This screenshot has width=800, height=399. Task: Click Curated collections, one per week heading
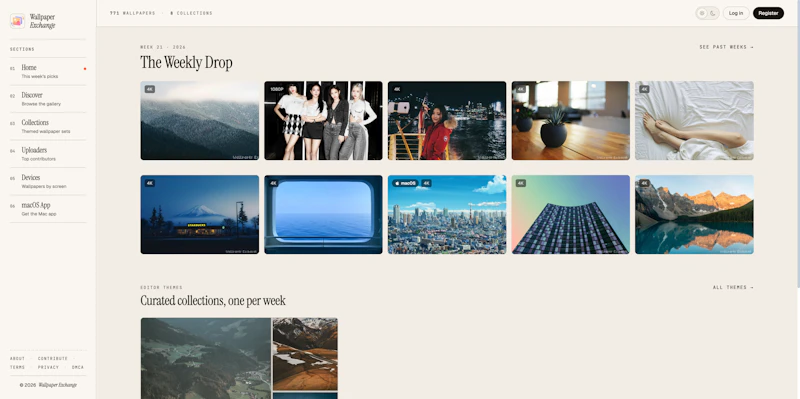click(213, 301)
